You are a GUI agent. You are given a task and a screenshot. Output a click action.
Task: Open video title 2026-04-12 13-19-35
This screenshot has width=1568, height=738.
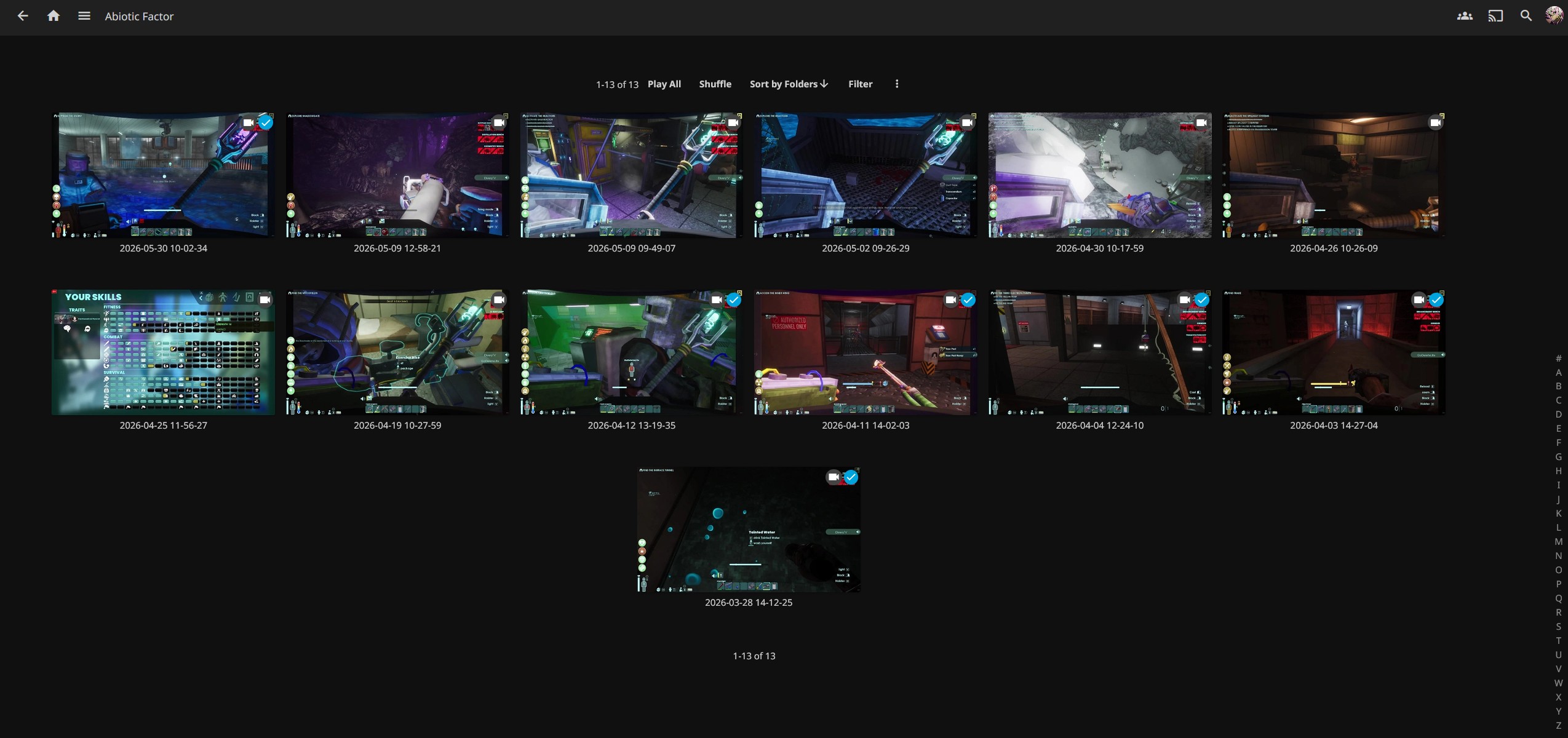pos(631,425)
